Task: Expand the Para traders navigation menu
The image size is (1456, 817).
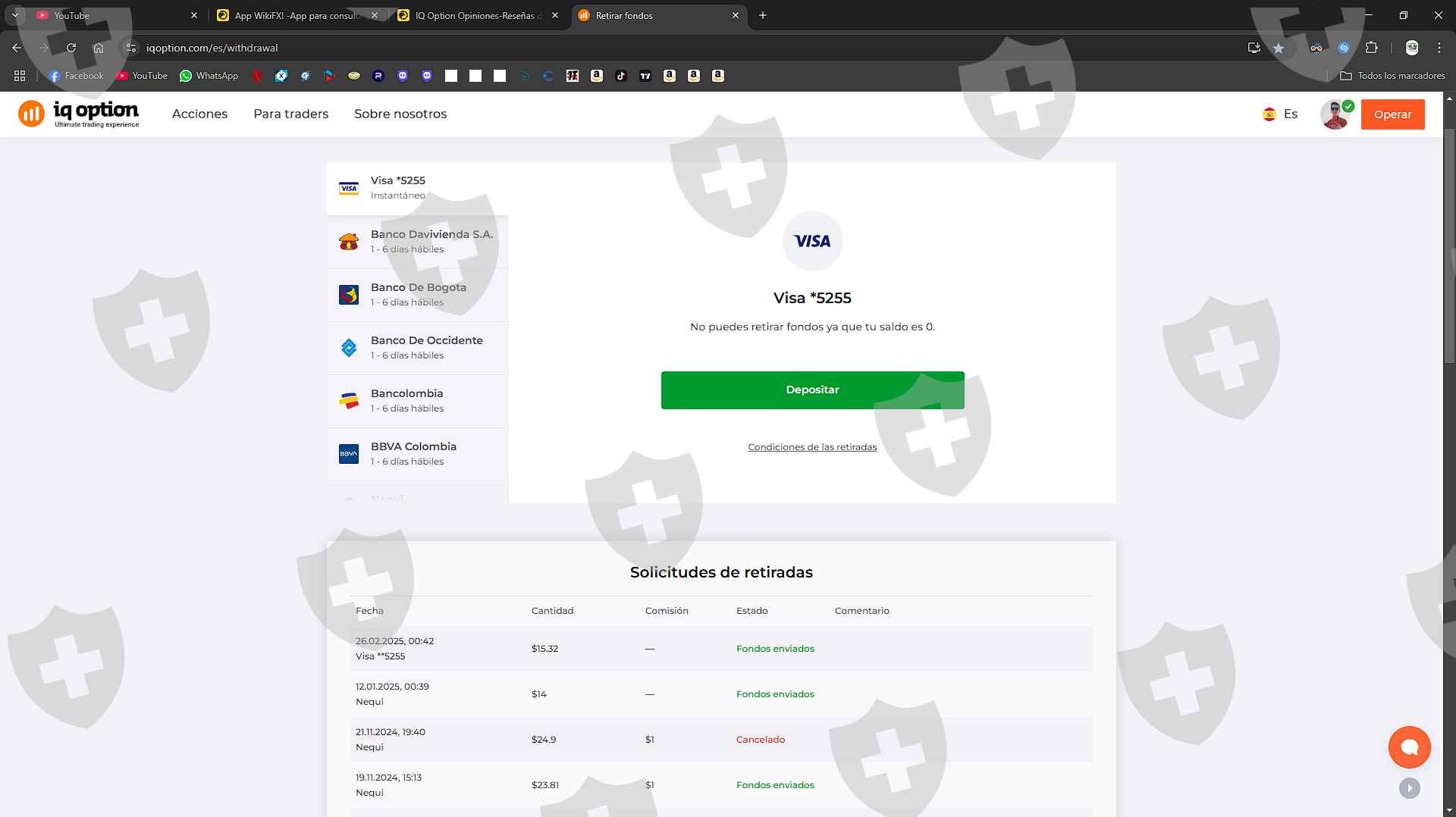Action: [291, 114]
